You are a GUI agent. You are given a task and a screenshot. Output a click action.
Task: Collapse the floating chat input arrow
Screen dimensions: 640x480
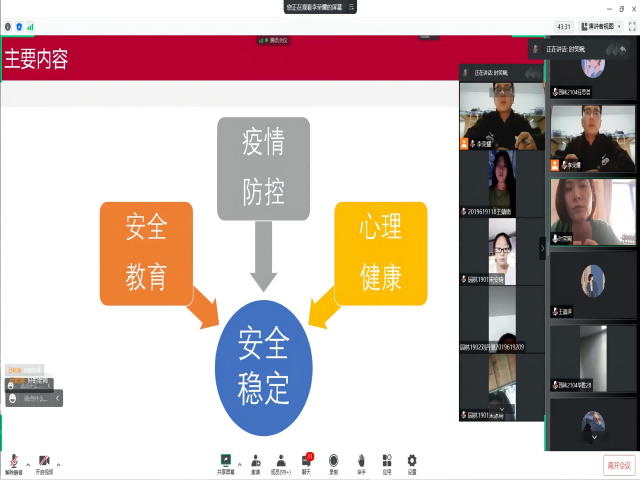point(58,398)
